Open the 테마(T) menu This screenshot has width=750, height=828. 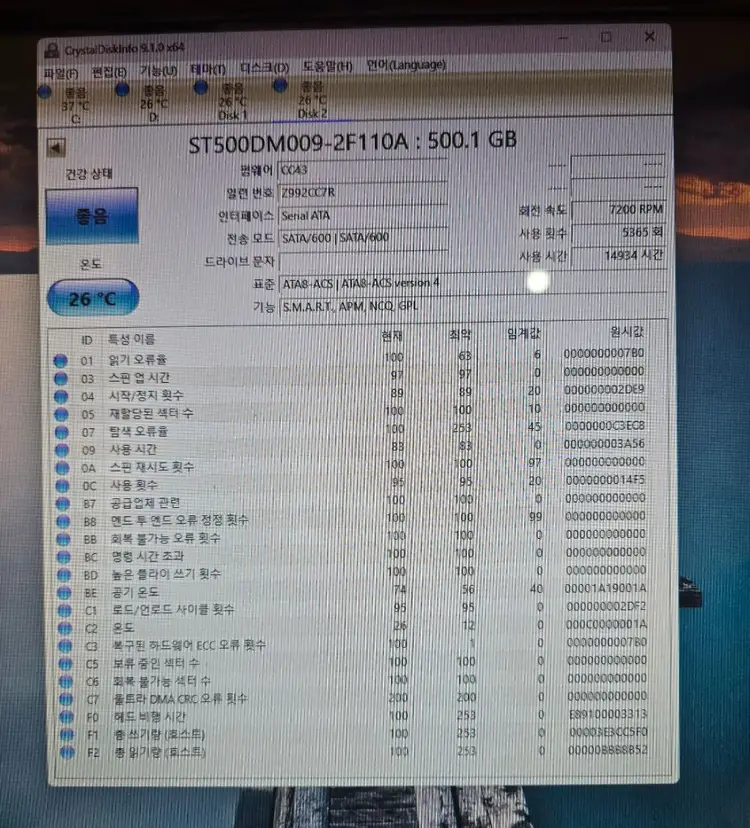pyautogui.click(x=208, y=69)
